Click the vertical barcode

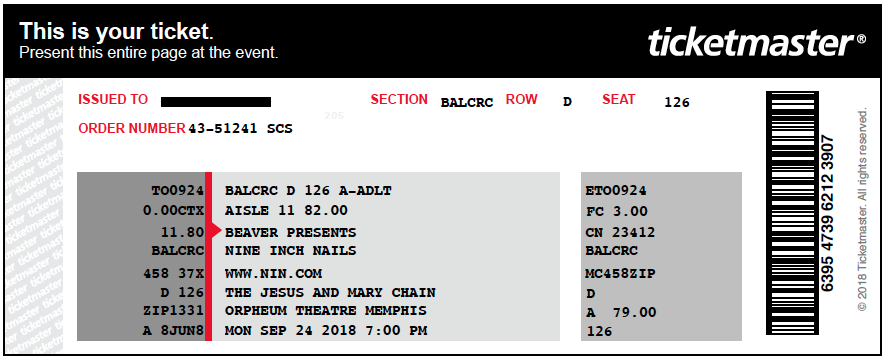pos(792,213)
